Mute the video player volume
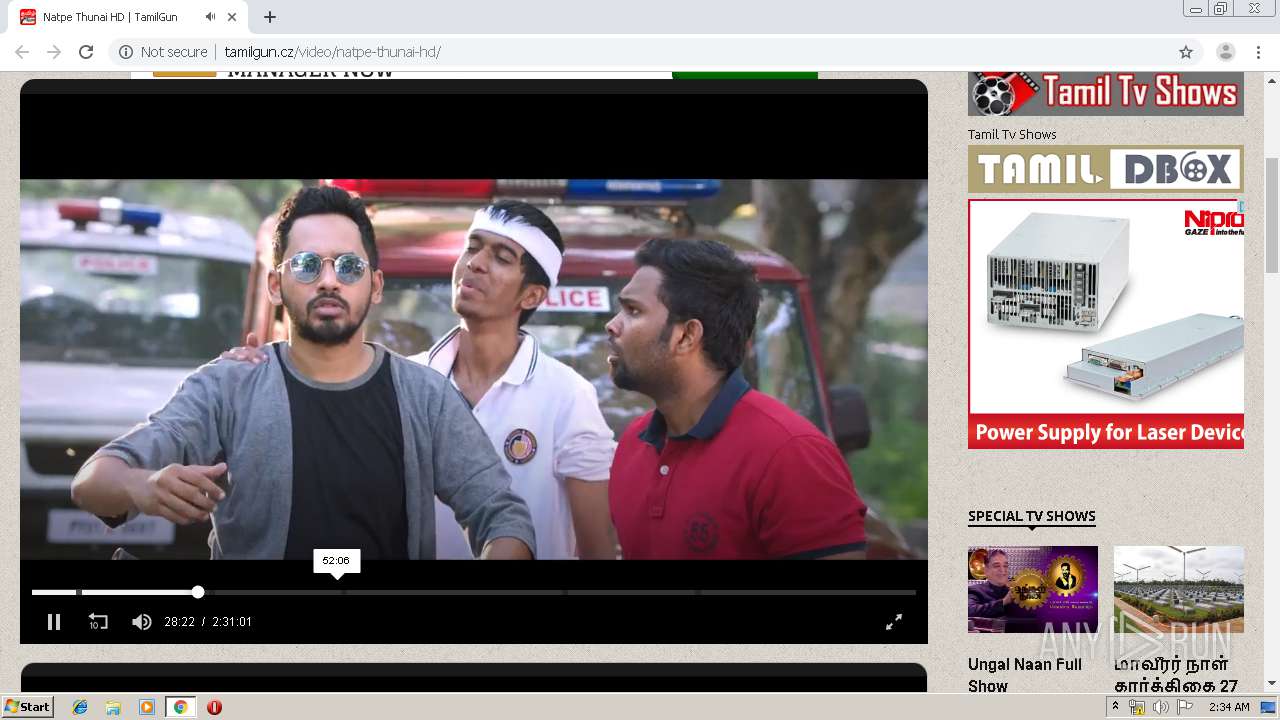 point(142,622)
